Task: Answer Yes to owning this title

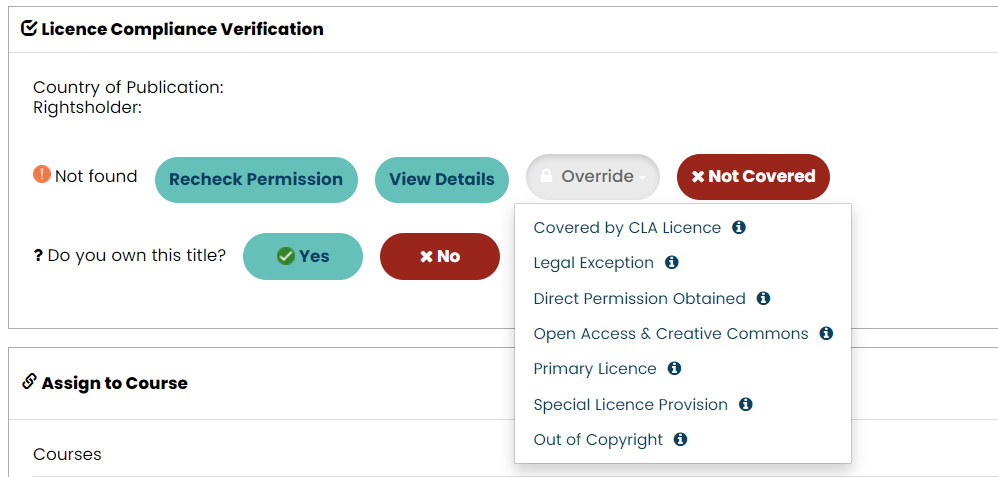Action: (x=303, y=256)
